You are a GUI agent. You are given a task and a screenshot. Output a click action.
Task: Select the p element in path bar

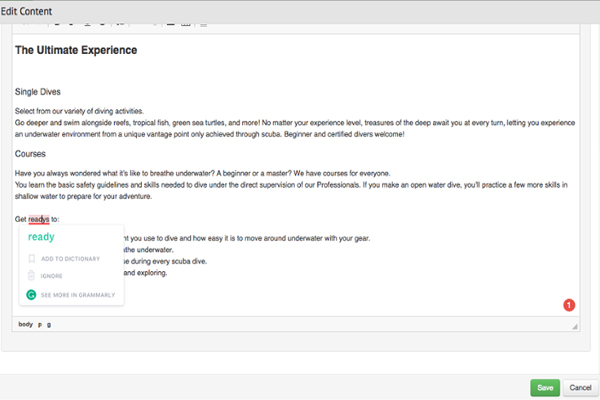(x=40, y=325)
